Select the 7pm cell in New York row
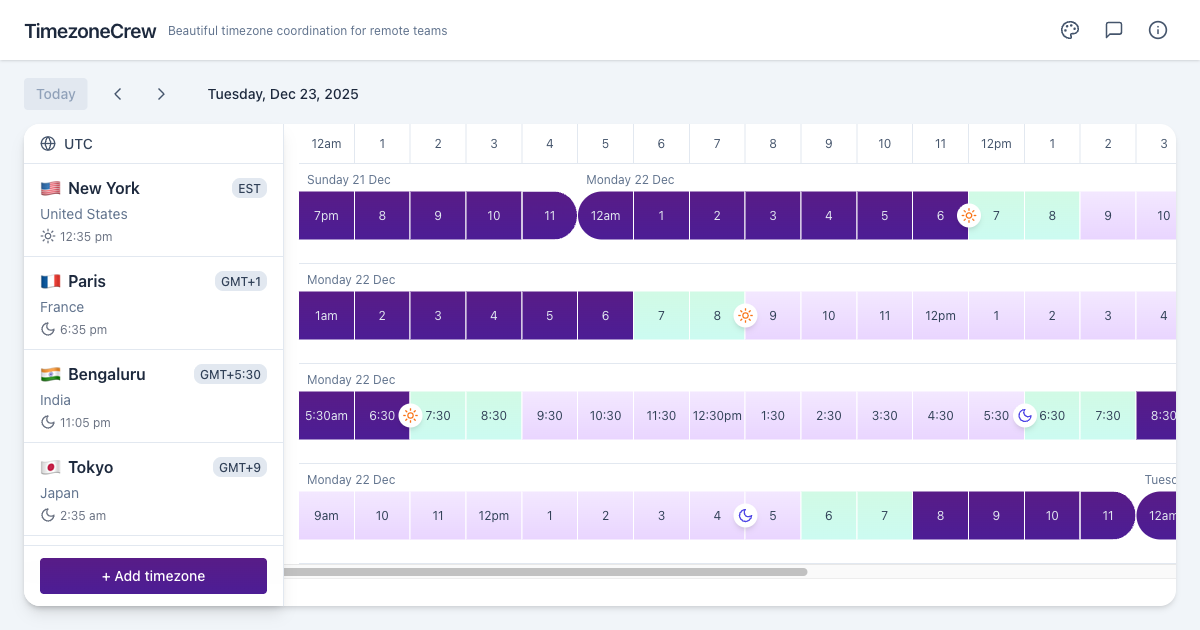Image resolution: width=1200 pixels, height=630 pixels. click(x=326, y=215)
